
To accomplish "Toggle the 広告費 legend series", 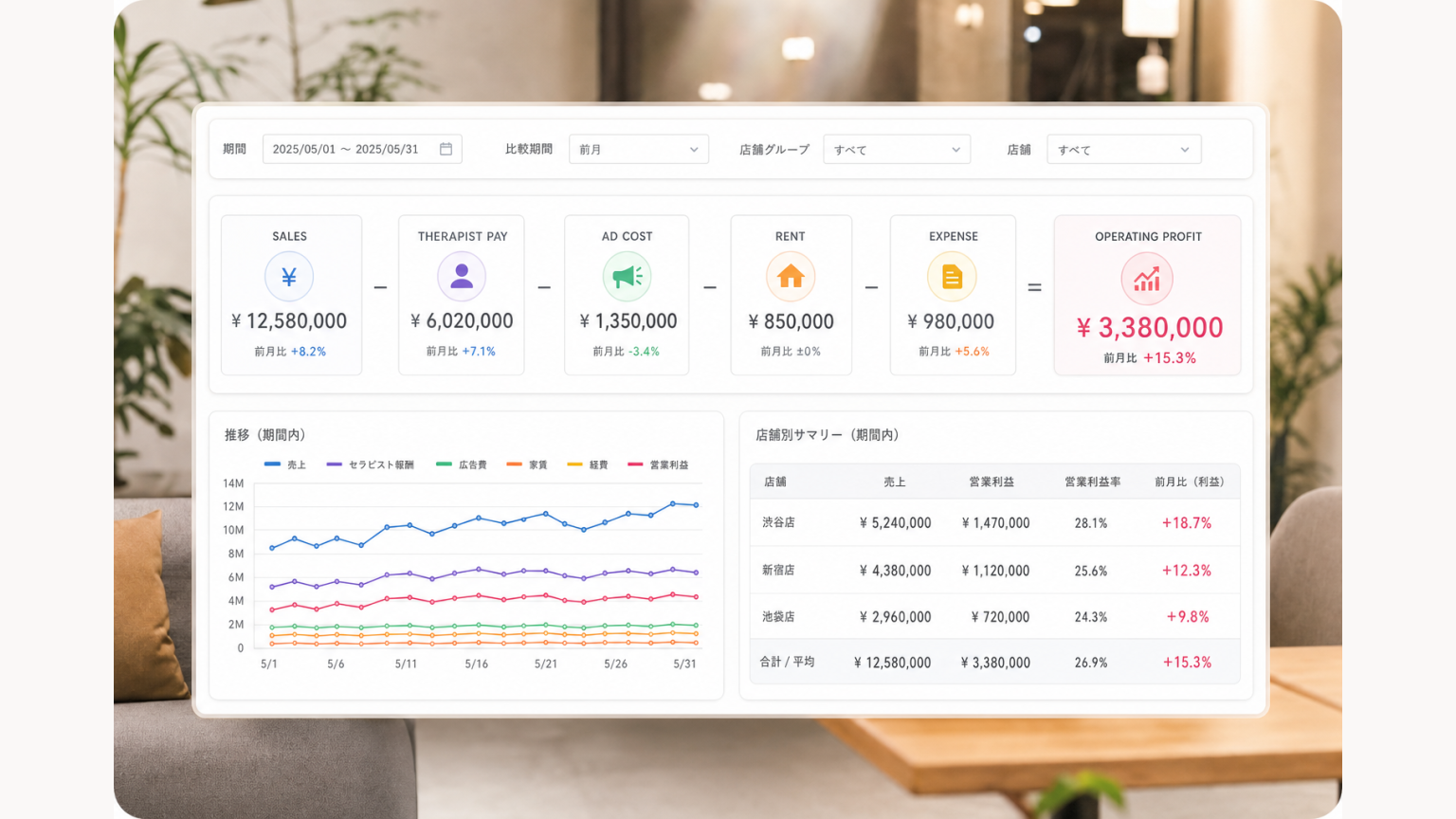I will [x=462, y=464].
